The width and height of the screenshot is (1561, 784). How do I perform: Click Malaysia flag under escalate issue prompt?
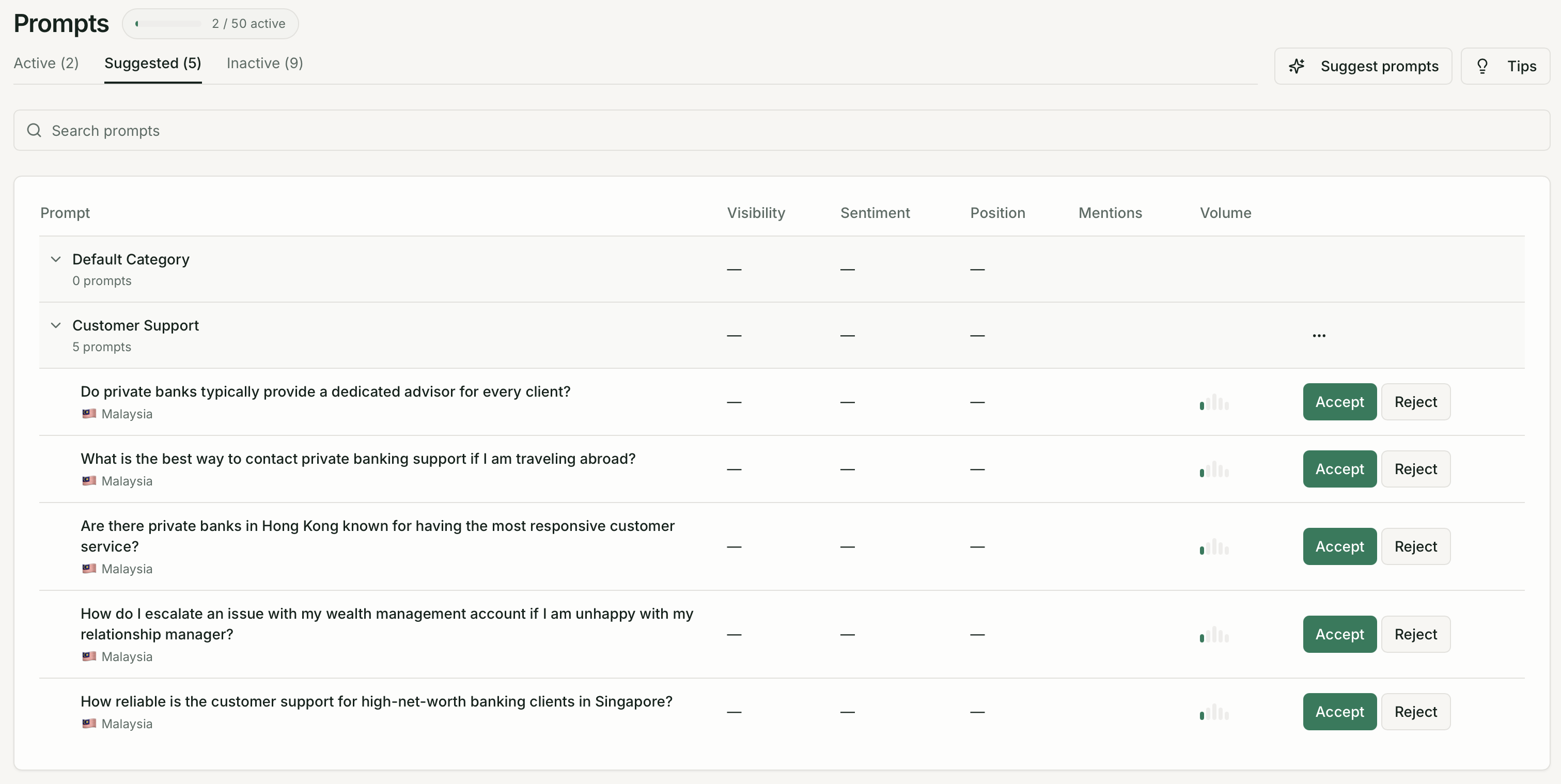coord(89,657)
